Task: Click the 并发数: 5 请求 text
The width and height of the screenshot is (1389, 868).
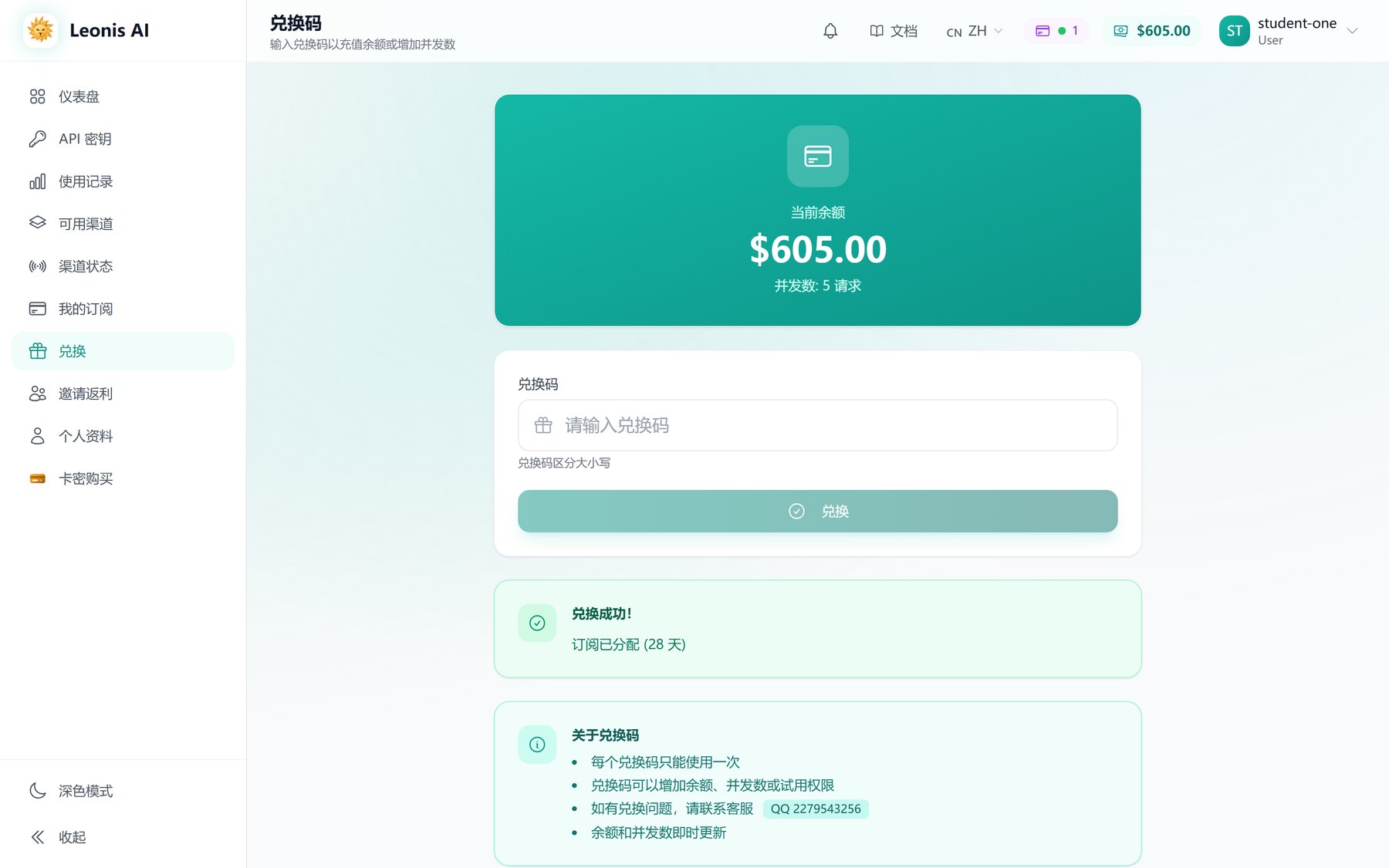Action: click(818, 285)
